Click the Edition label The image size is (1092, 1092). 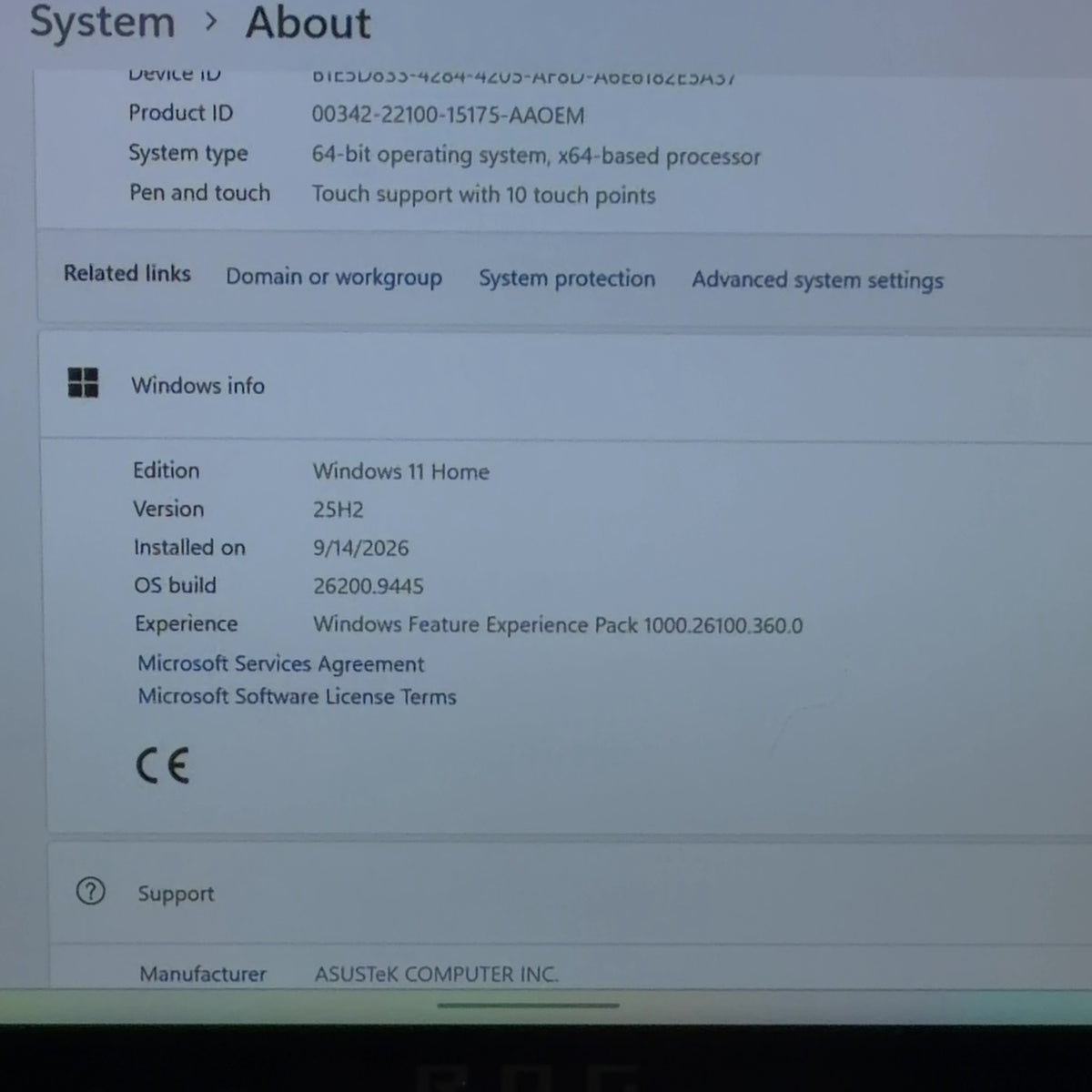[167, 470]
